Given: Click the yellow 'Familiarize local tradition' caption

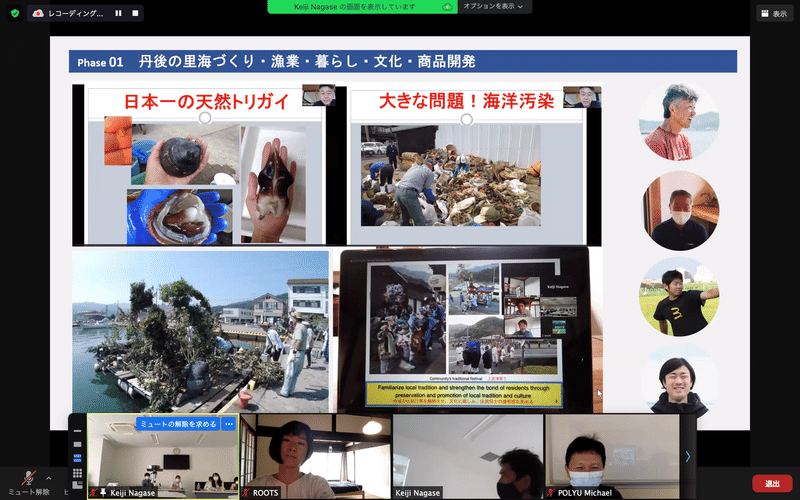Looking at the screenshot, I should pos(464,394).
